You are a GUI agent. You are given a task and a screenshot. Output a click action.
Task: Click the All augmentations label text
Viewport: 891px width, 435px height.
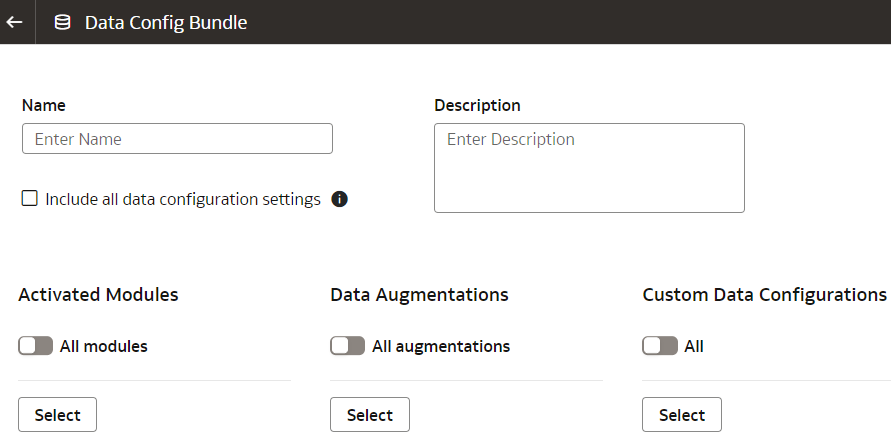click(441, 346)
